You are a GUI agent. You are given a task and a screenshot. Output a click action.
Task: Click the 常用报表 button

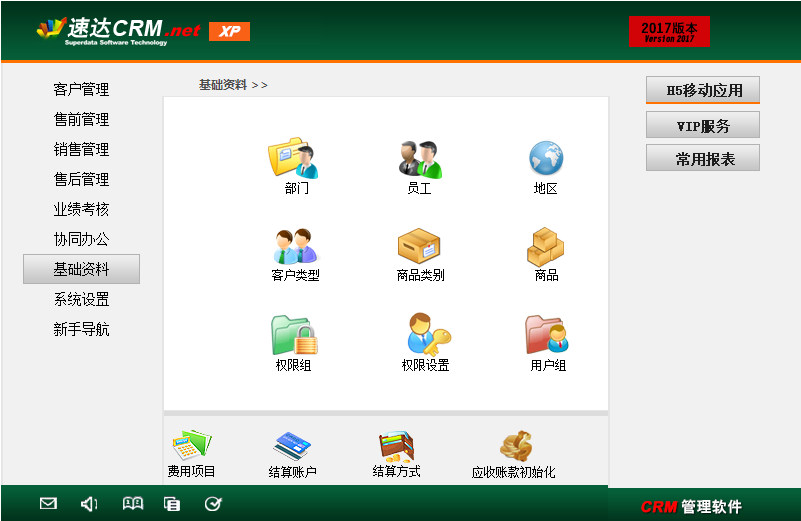click(x=703, y=159)
